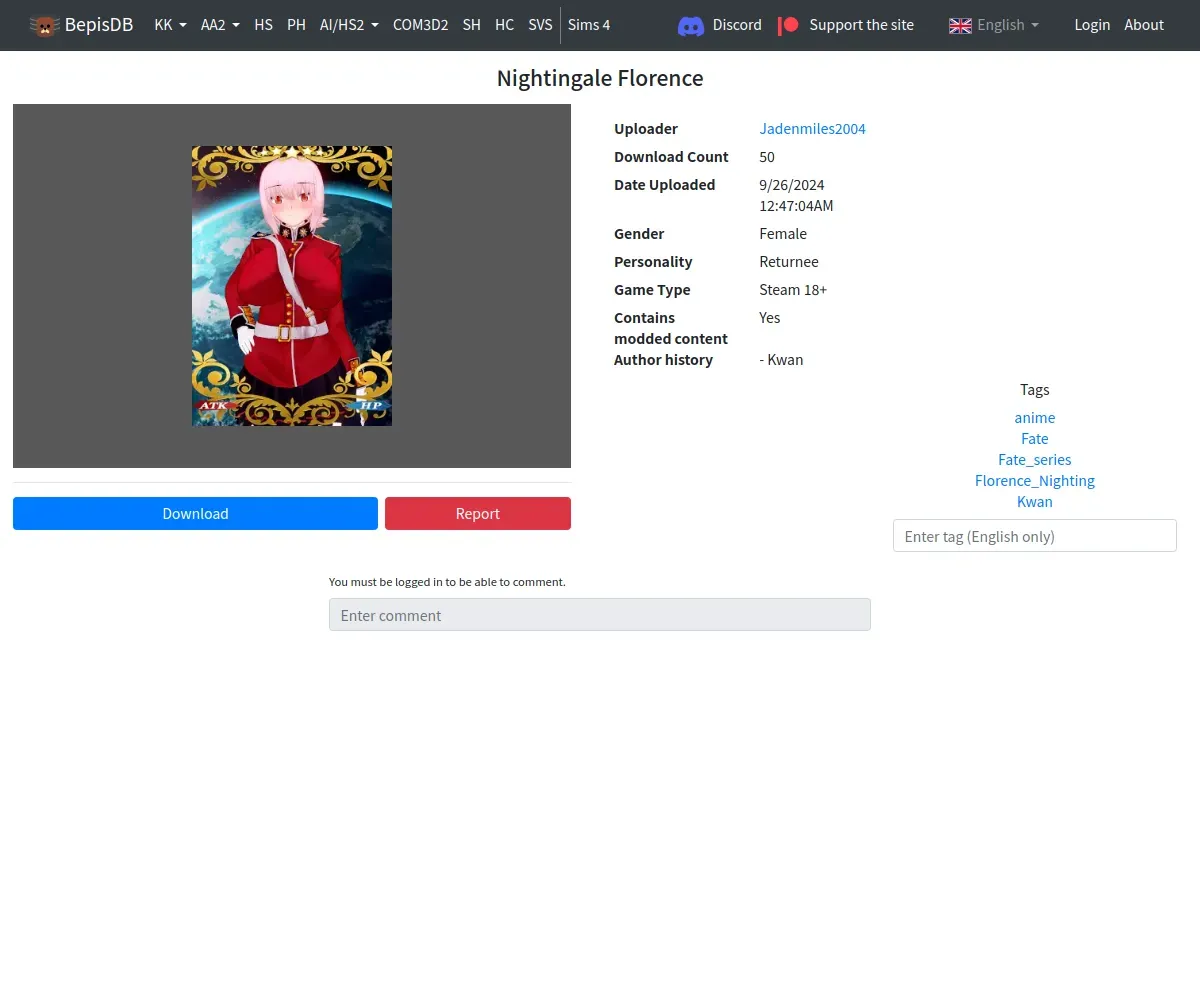The height and width of the screenshot is (1000, 1200).
Task: Click the Nightingale Florence card image
Action: click(292, 286)
